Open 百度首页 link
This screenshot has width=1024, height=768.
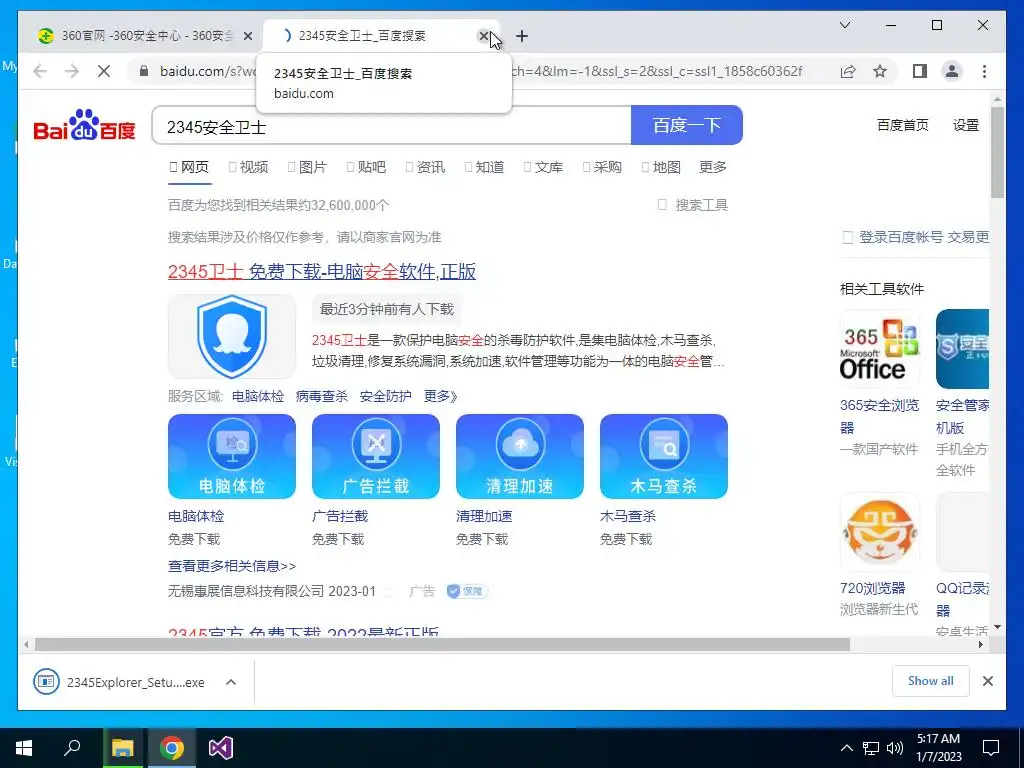pos(903,125)
